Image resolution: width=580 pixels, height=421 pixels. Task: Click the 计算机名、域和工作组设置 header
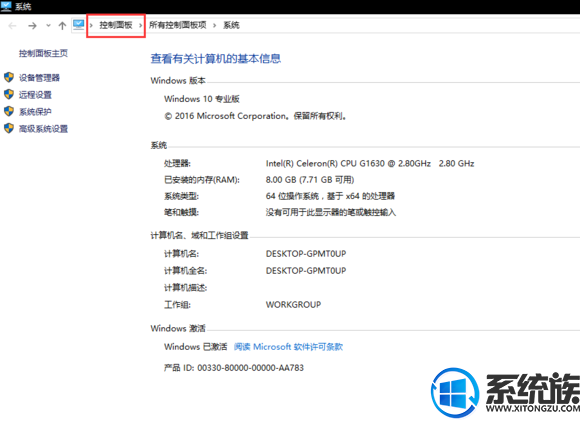pyautogui.click(x=199, y=235)
